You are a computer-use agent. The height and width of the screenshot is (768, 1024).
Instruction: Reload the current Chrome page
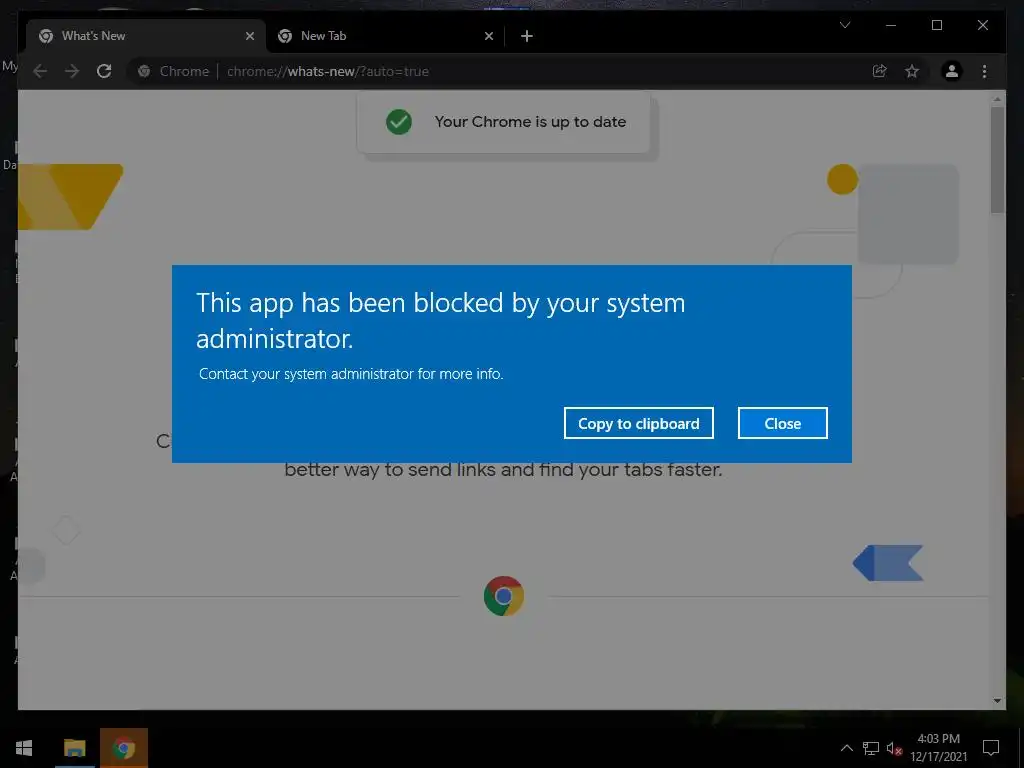tap(104, 71)
